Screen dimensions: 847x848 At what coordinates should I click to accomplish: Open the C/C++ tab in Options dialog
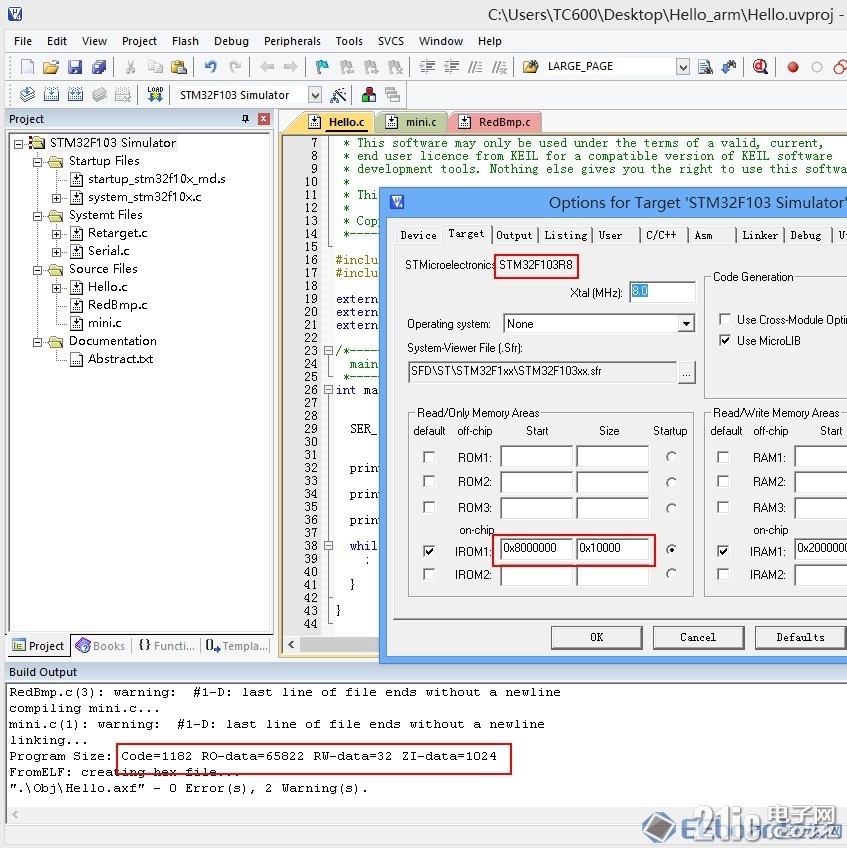[661, 235]
